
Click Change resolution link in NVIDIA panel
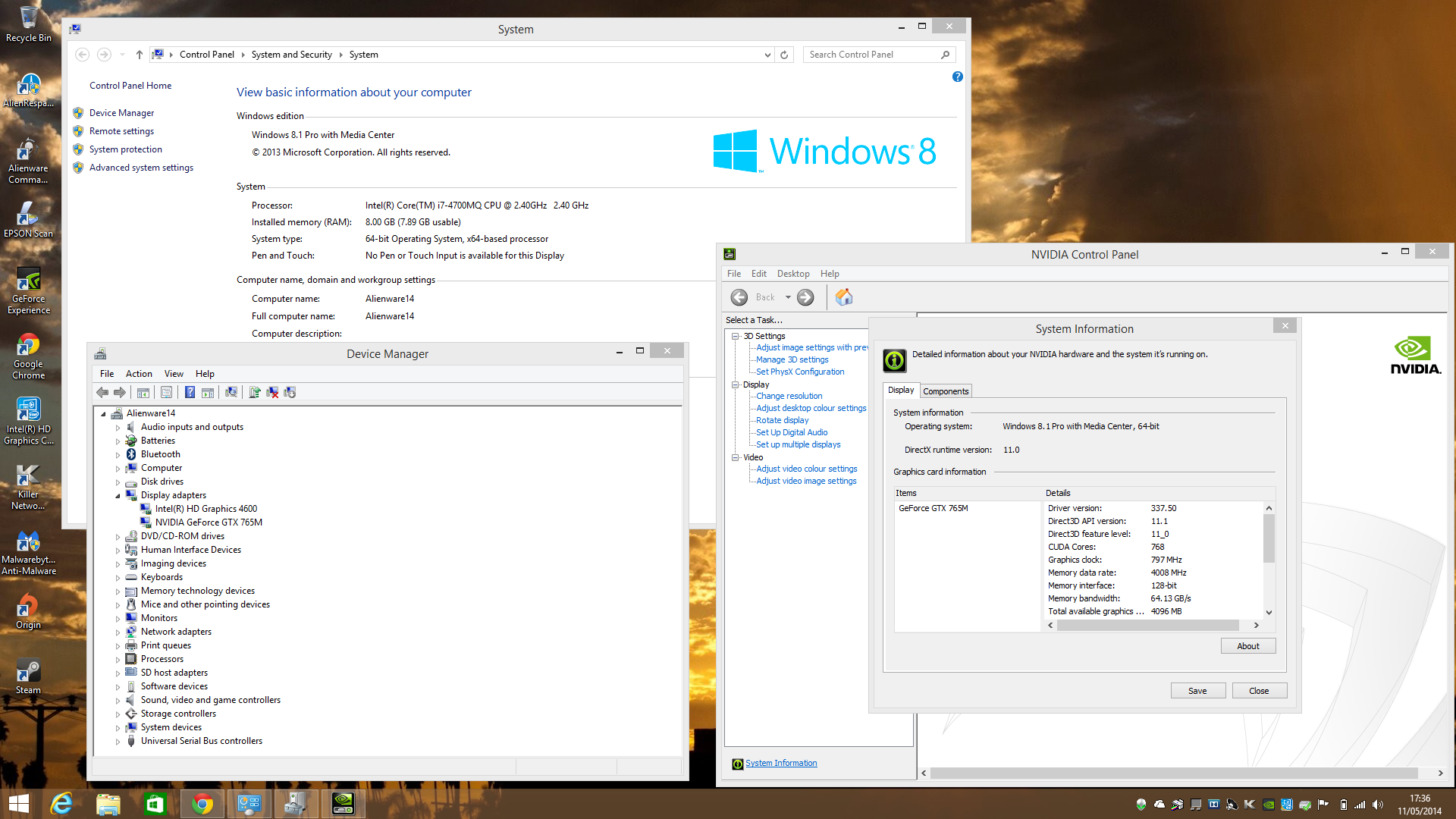789,396
